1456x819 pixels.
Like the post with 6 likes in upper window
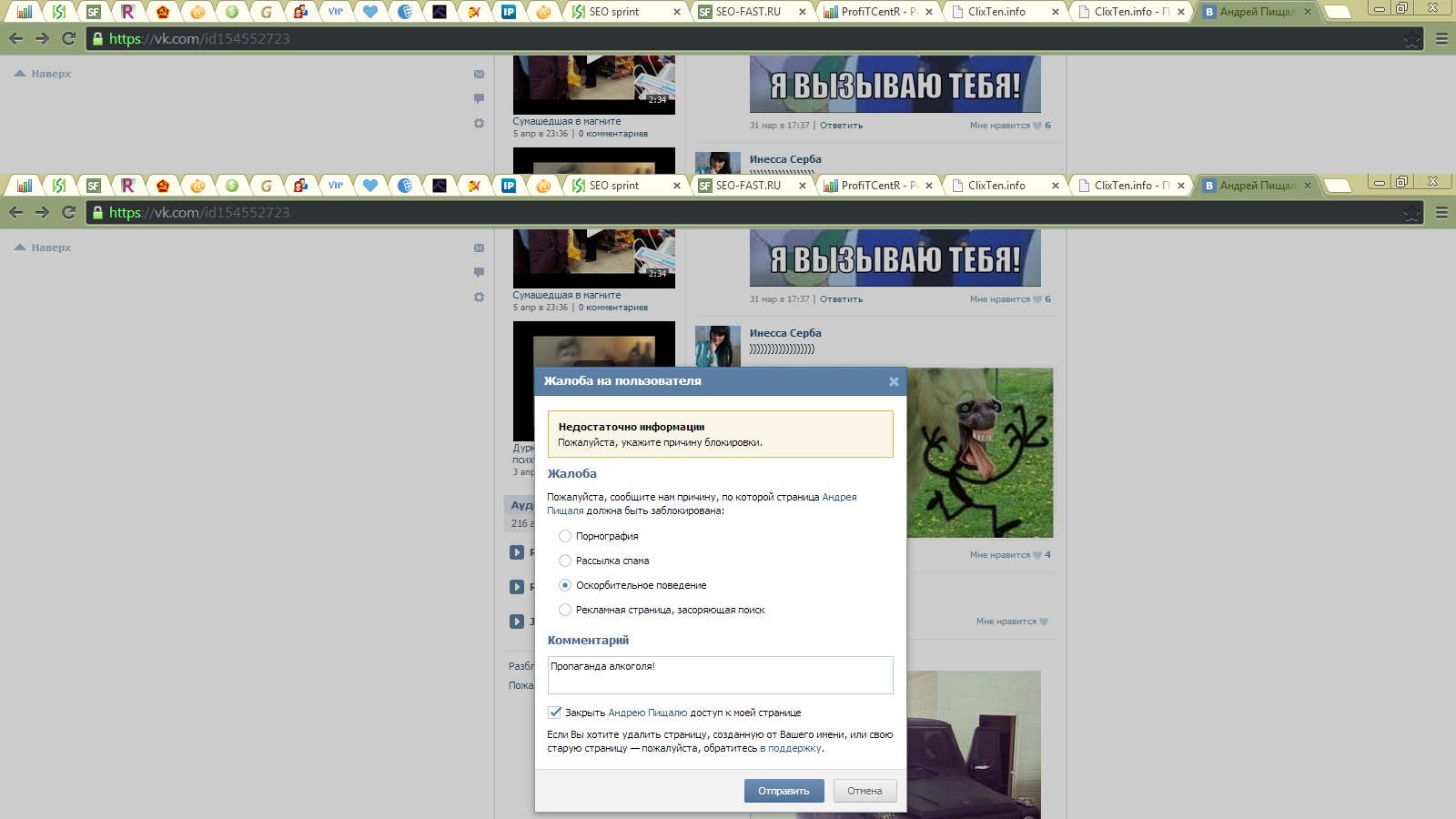pos(1010,126)
